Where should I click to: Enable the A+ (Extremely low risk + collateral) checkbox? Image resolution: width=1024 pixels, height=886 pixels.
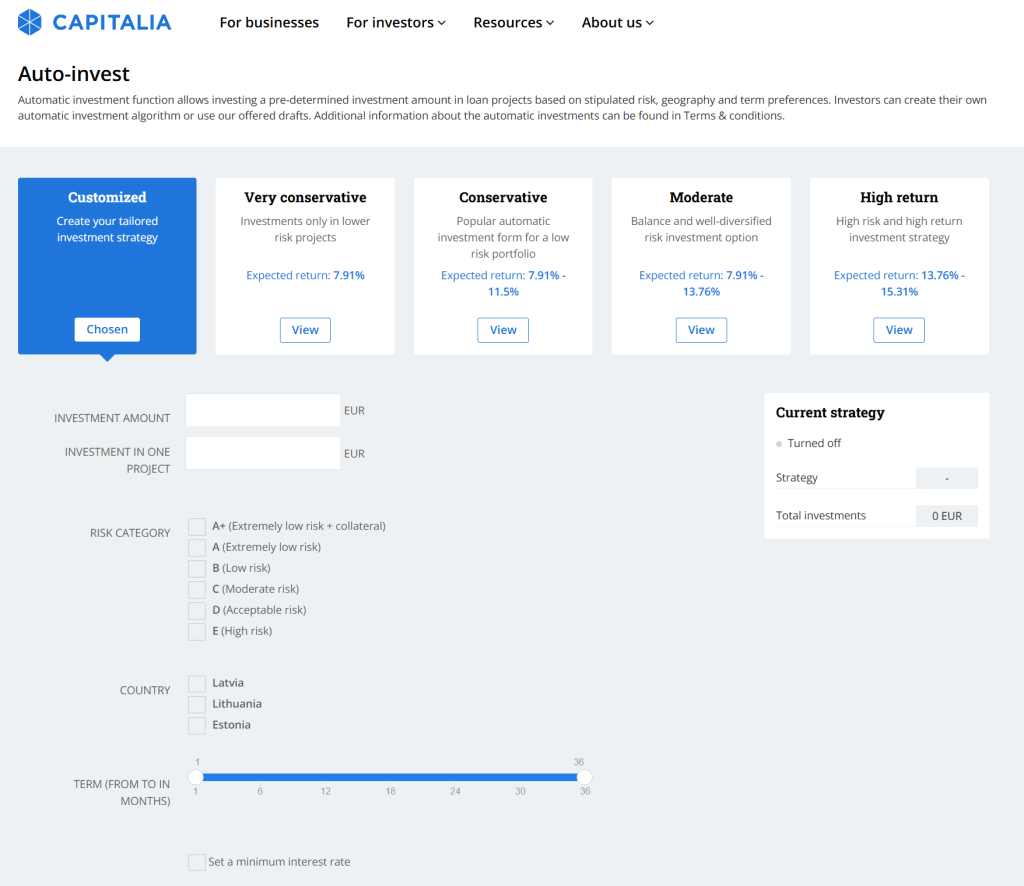[196, 526]
